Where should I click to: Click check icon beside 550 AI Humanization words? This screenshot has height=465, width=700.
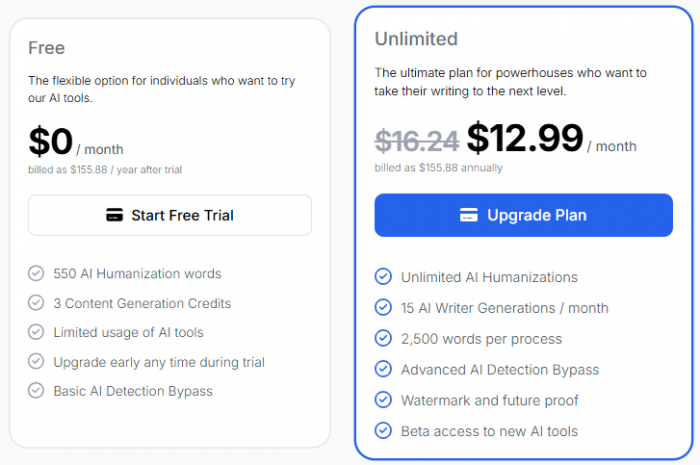point(36,273)
